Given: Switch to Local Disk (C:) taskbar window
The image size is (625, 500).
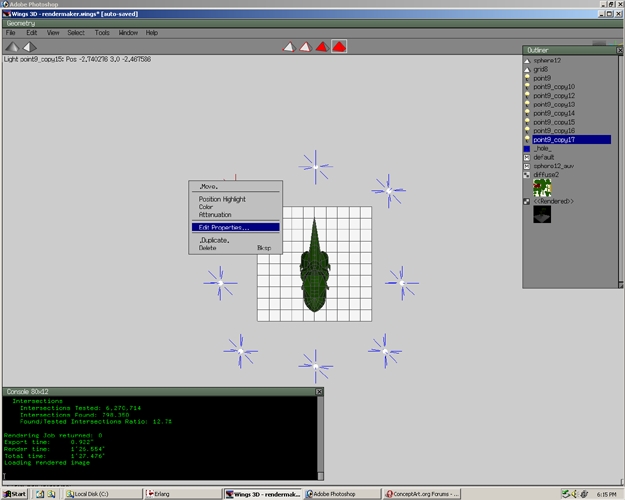Looking at the screenshot, I should pos(102,494).
